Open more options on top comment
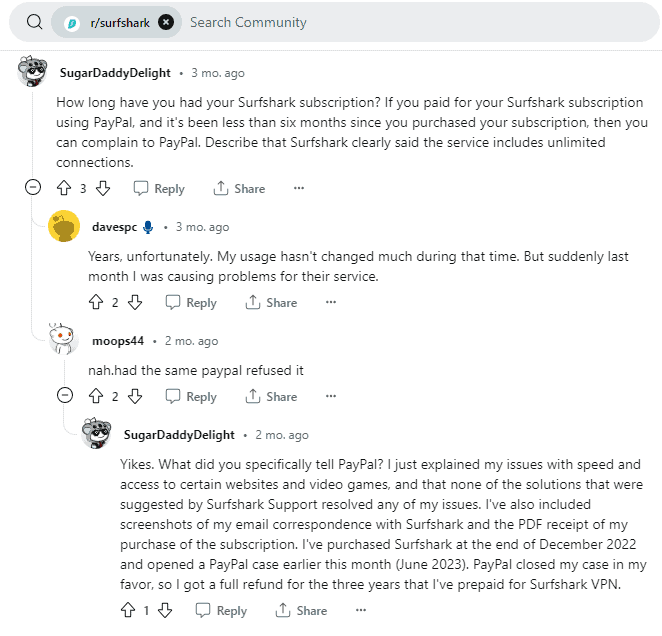Image resolution: width=662 pixels, height=636 pixels. [x=298, y=188]
